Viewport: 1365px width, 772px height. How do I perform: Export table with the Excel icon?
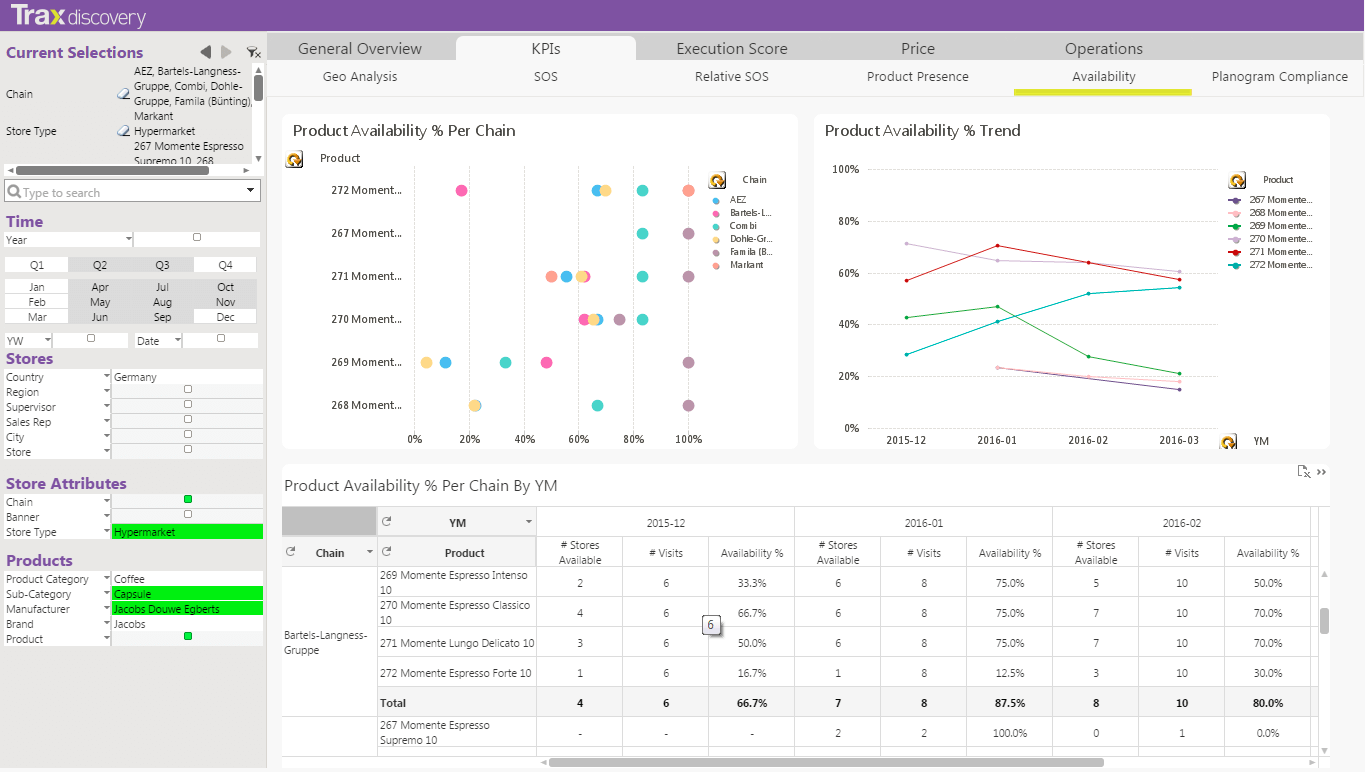pyautogui.click(x=1303, y=472)
